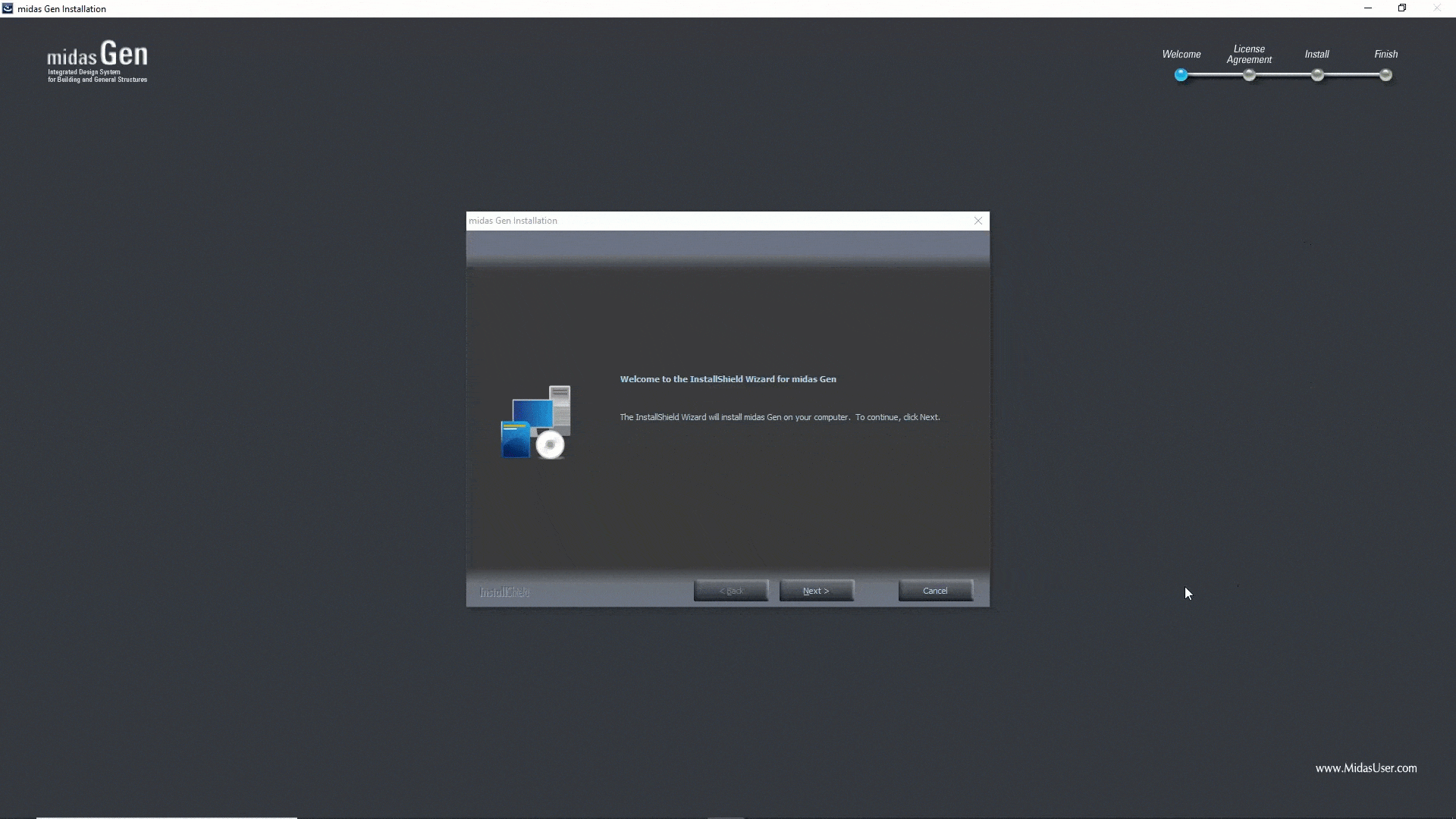Click the www.MidasUser.com link
Viewport: 1456px width, 819px height.
[x=1366, y=768]
